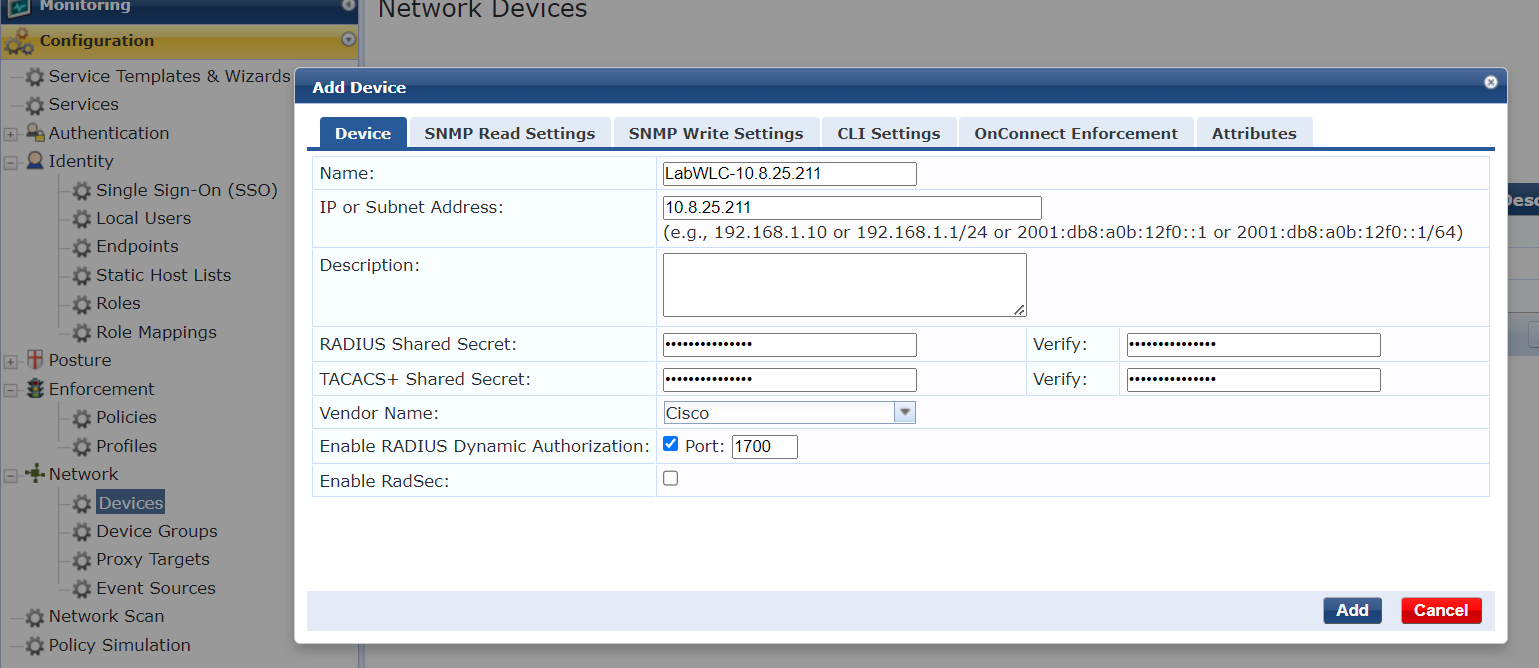The image size is (1539, 668).
Task: Expand the Monitoring section chevron
Action: pos(348,6)
